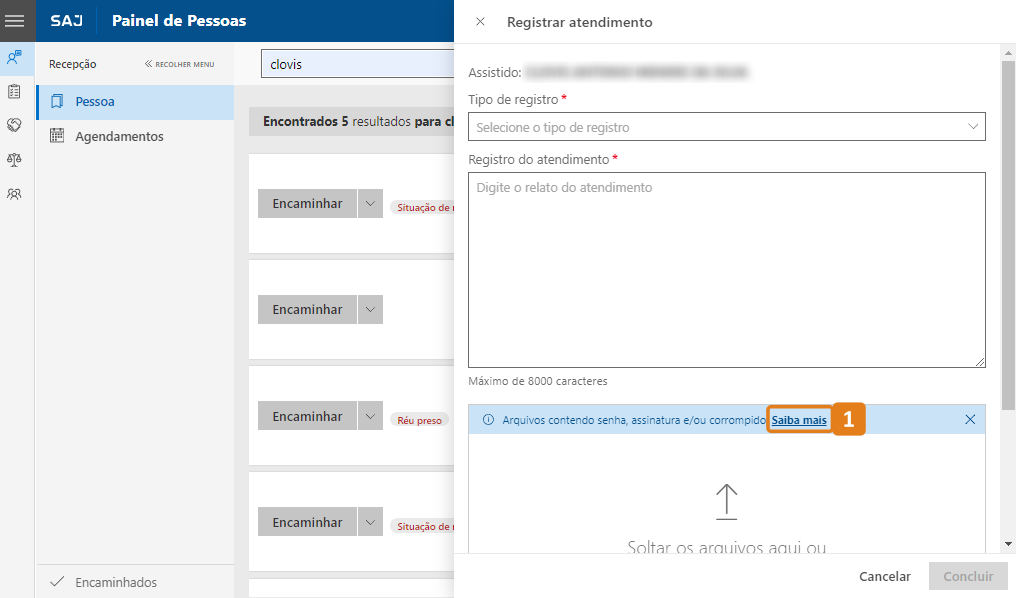Click the panel vertical scrollbar thumb
The height and width of the screenshot is (598, 1016).
[x=1008, y=236]
